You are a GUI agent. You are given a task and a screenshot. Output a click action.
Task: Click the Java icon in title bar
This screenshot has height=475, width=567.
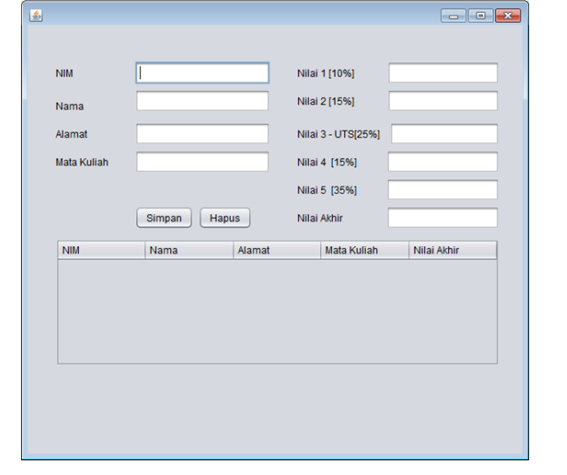tap(36, 16)
